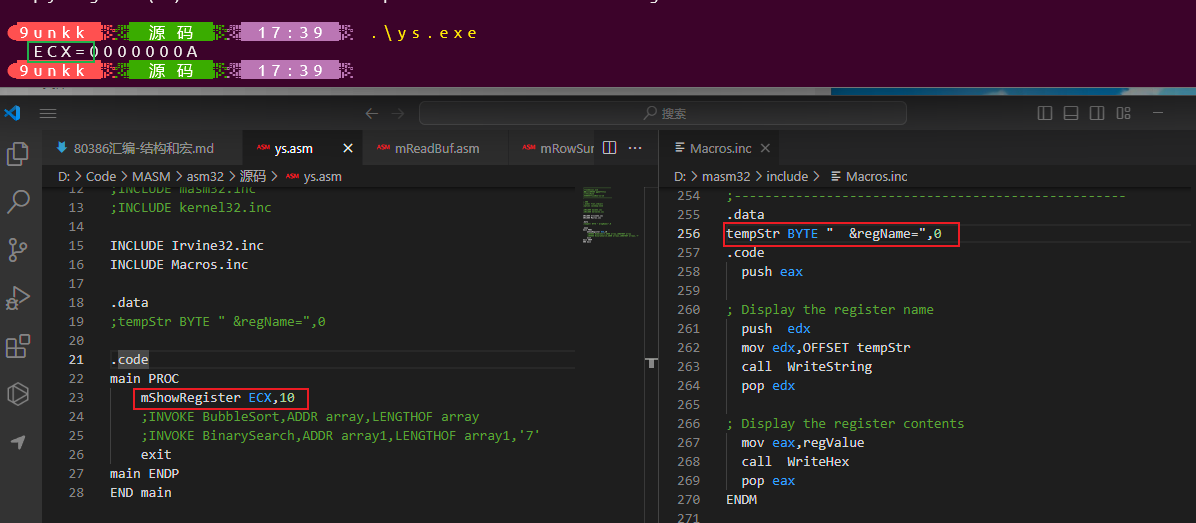1196x523 pixels.
Task: Open the Source Control view
Action: coord(18,249)
